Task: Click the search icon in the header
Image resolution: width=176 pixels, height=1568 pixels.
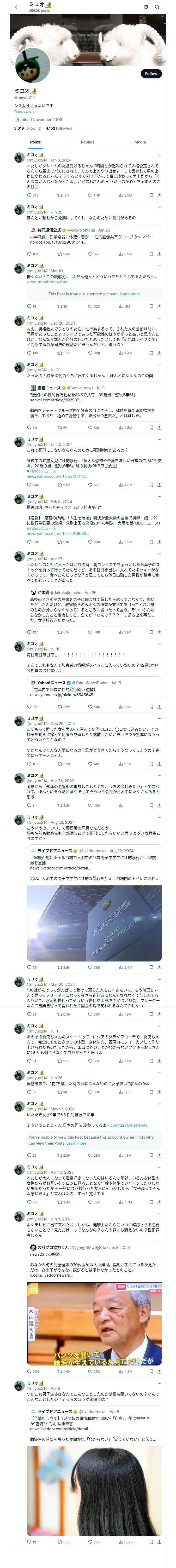Action: 157,7
